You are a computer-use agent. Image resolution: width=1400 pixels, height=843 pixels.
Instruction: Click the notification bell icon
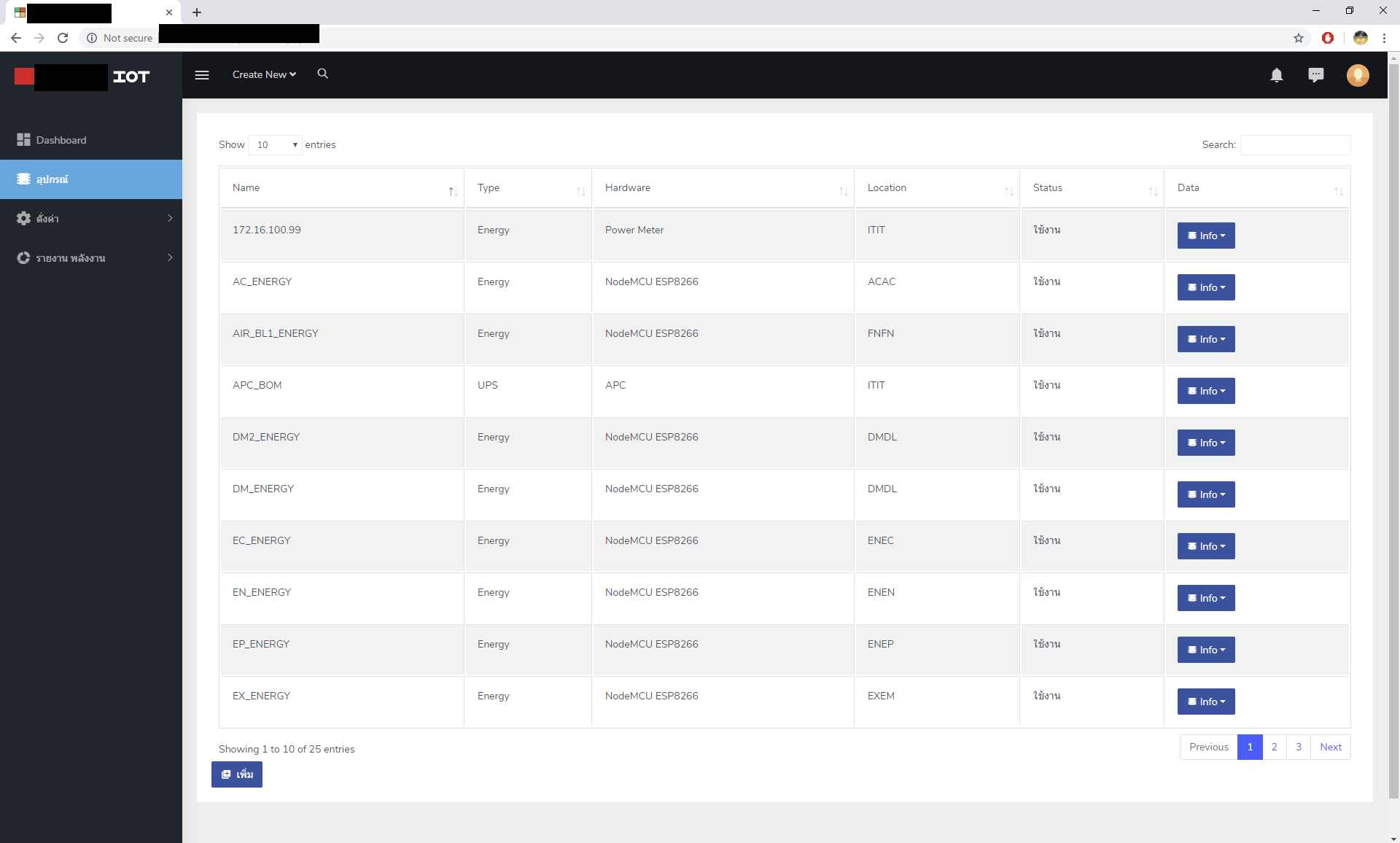click(1276, 75)
